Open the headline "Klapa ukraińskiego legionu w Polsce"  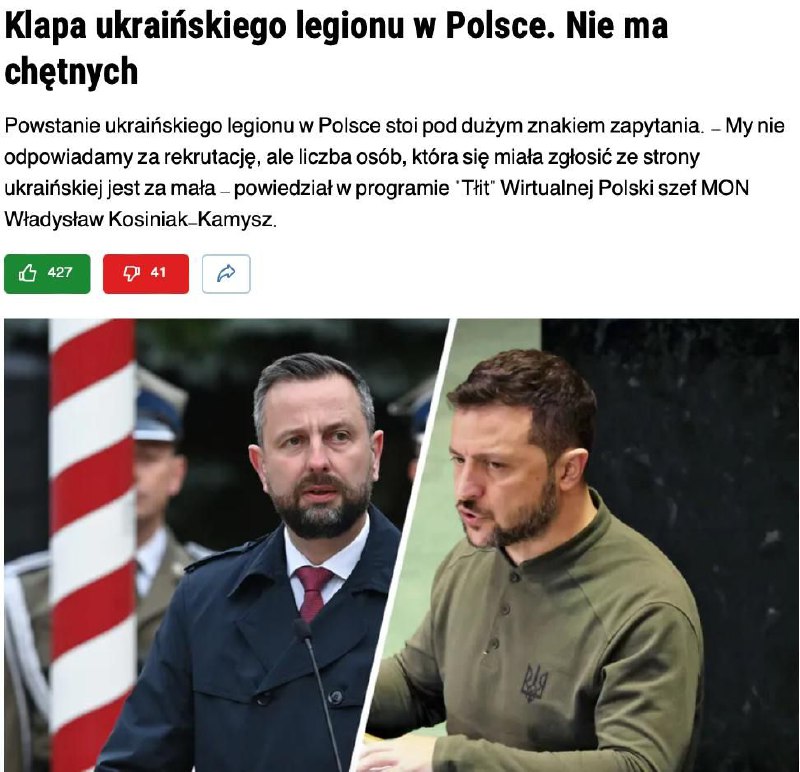(280, 27)
